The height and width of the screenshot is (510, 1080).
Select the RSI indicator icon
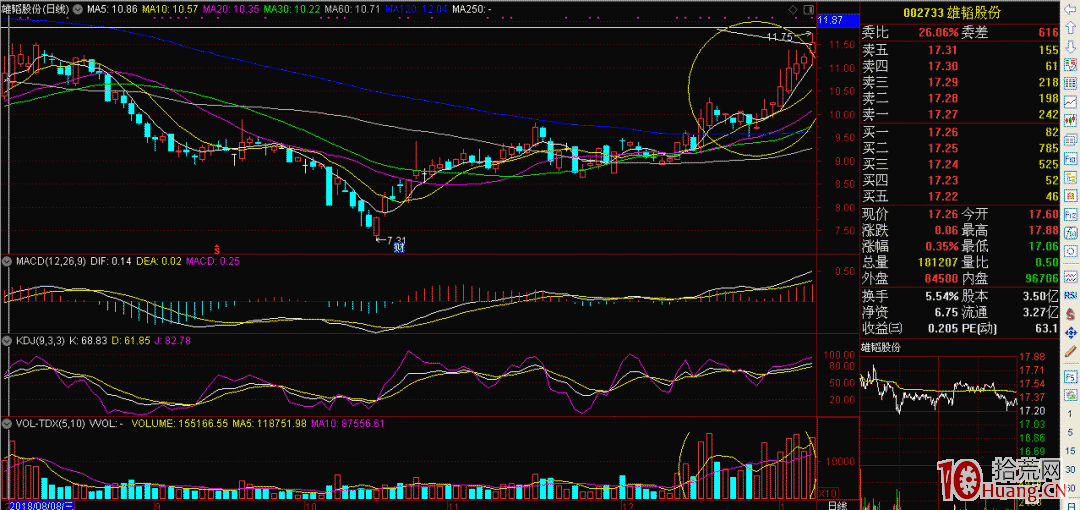pyautogui.click(x=1070, y=296)
